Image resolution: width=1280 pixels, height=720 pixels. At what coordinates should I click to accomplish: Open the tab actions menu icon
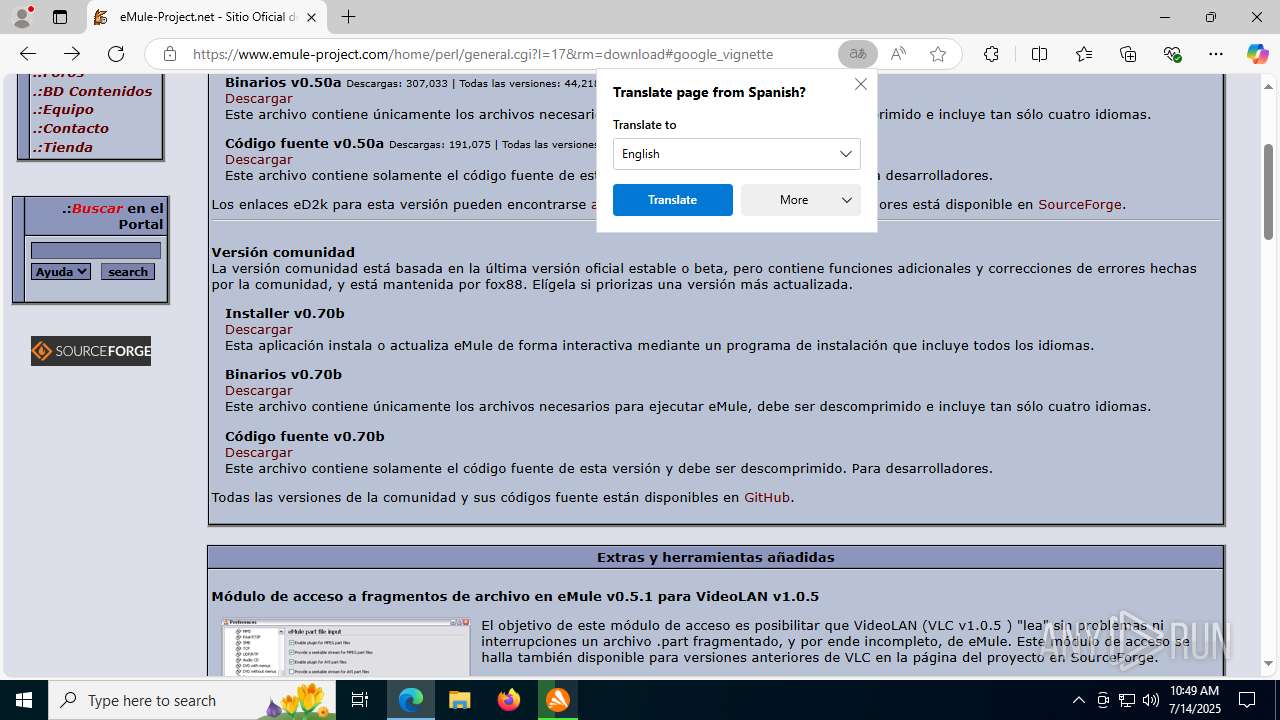(60, 17)
